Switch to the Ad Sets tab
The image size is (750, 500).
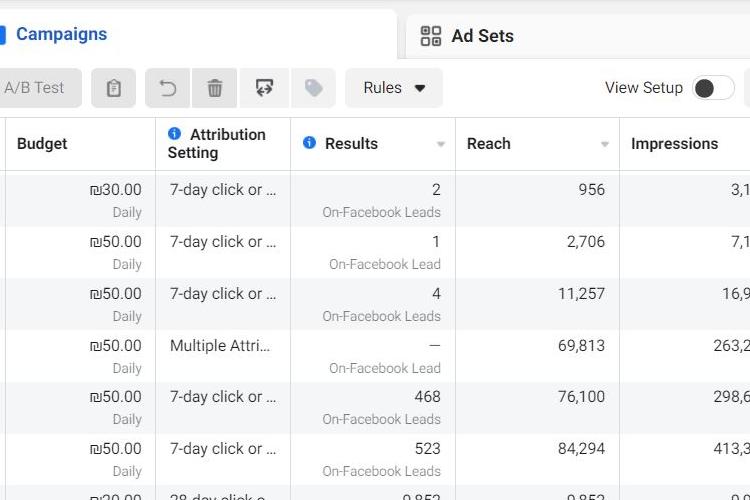click(x=482, y=36)
